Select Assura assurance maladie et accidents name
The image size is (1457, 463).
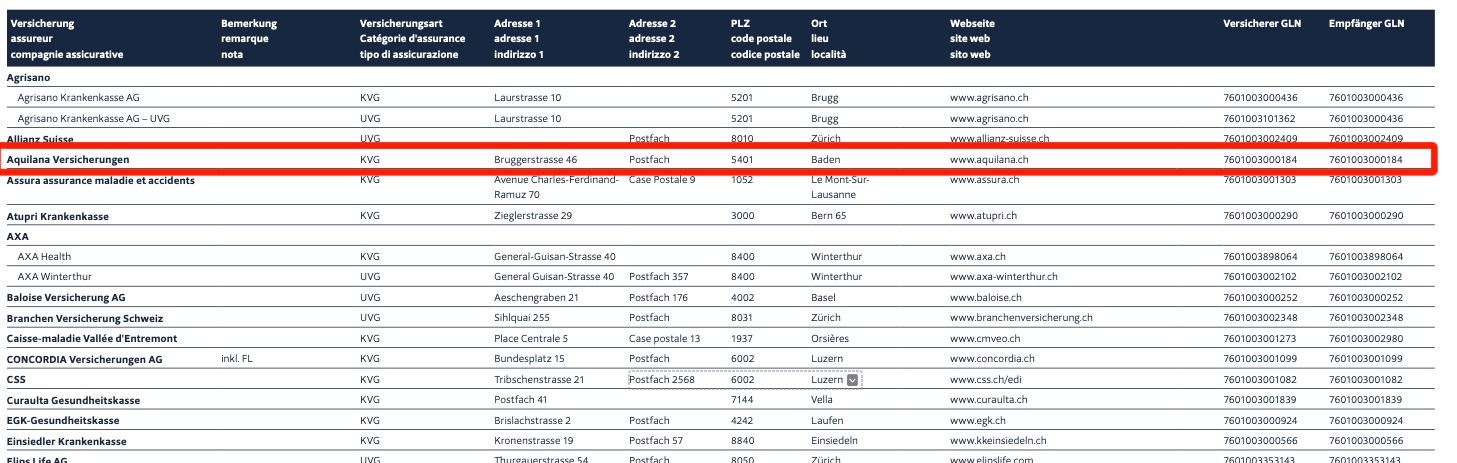point(101,180)
